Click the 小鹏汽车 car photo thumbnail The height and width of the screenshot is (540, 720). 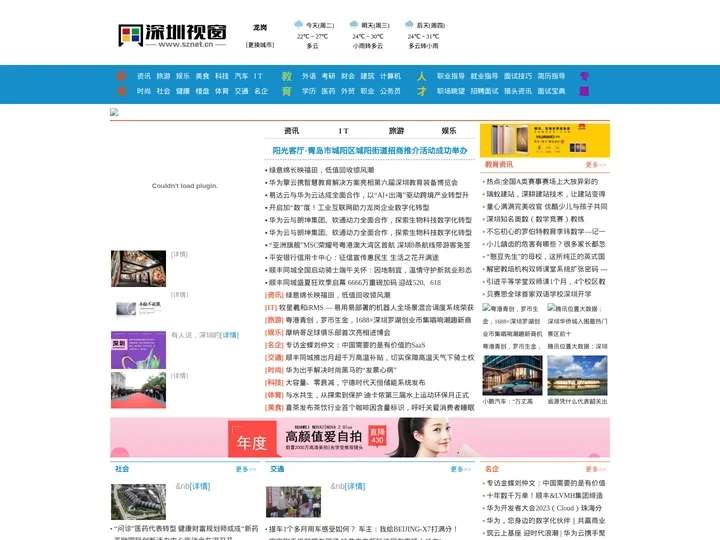coord(512,375)
